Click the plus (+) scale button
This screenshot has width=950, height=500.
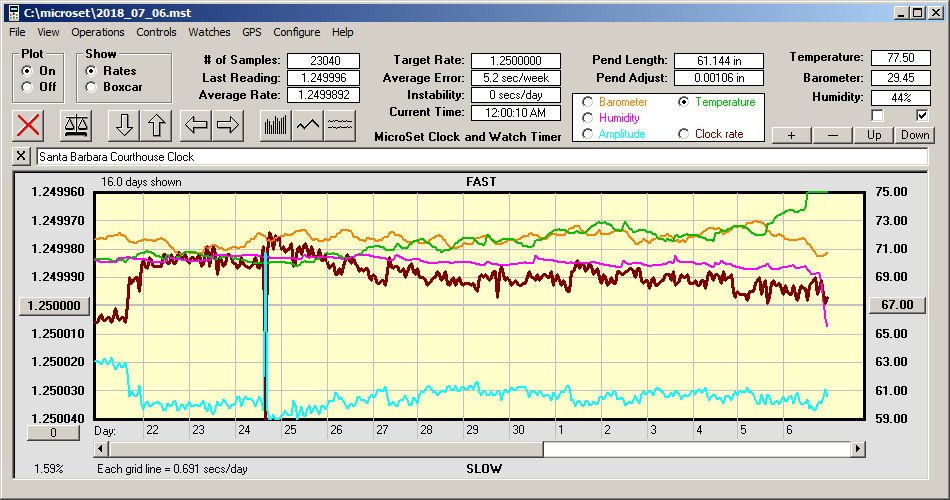pyautogui.click(x=791, y=135)
